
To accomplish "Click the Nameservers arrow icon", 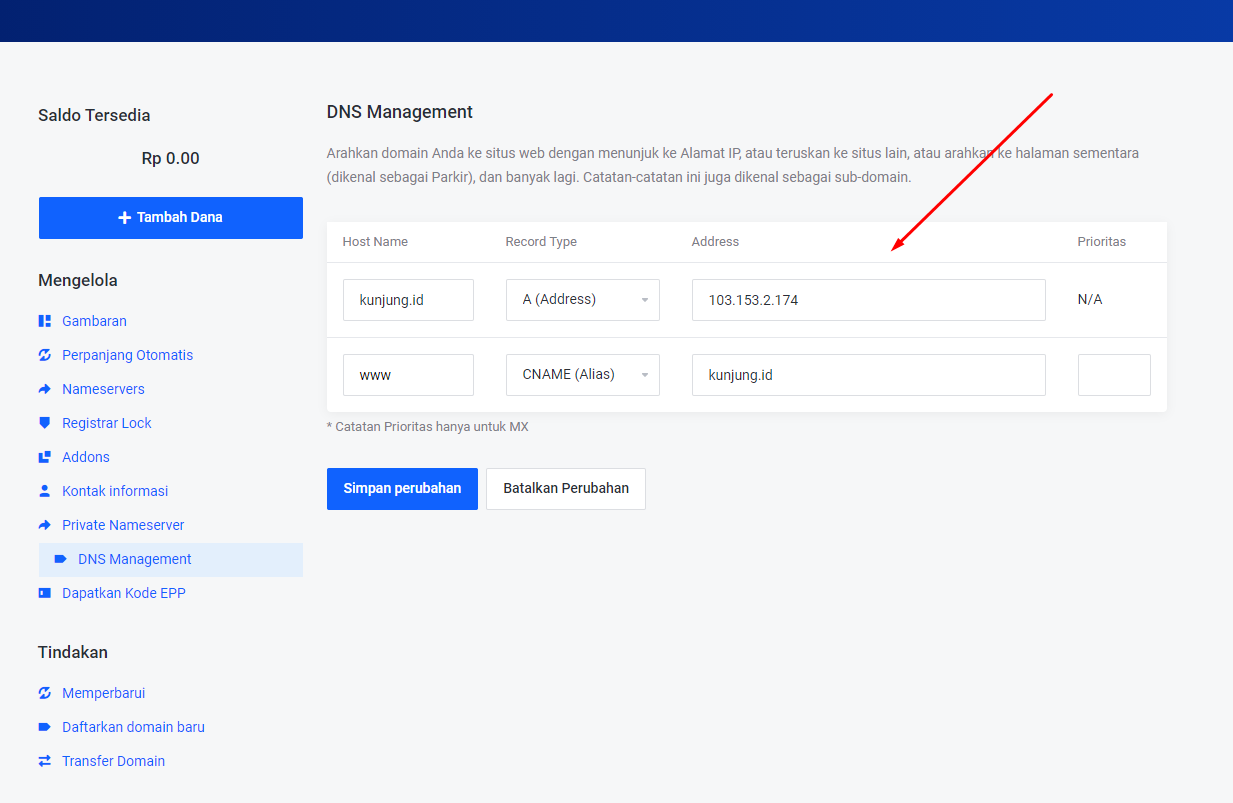I will click(44, 389).
